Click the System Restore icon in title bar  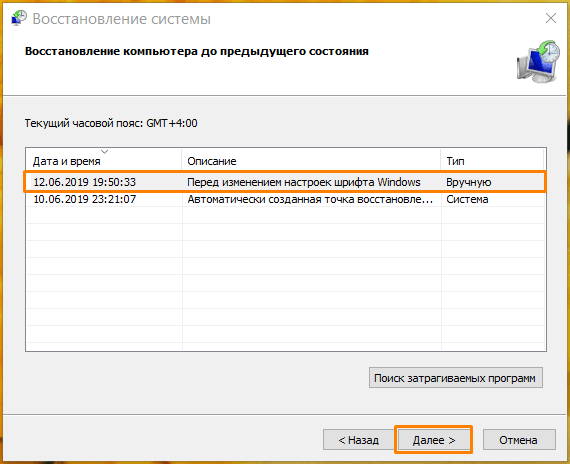pyautogui.click(x=19, y=18)
